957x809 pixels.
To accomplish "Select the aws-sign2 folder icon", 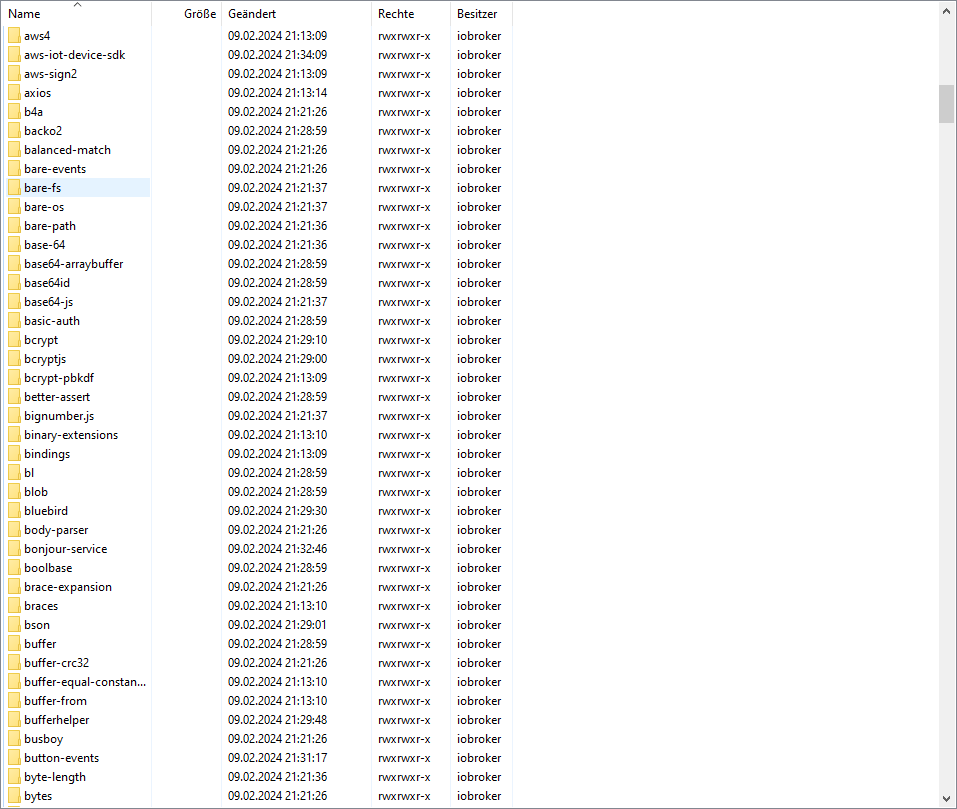I will (15, 74).
